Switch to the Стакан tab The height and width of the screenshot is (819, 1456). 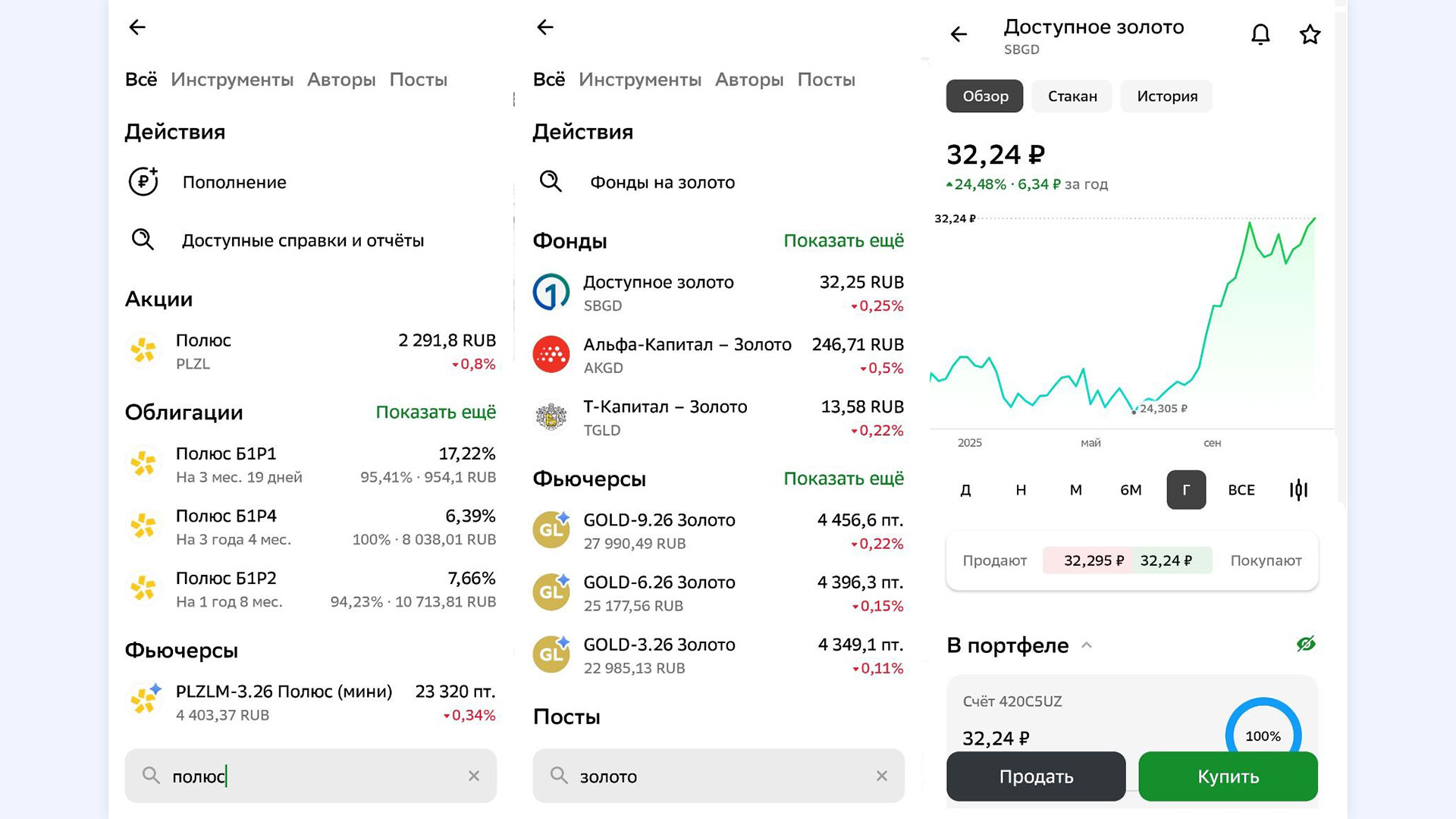[x=1072, y=96]
